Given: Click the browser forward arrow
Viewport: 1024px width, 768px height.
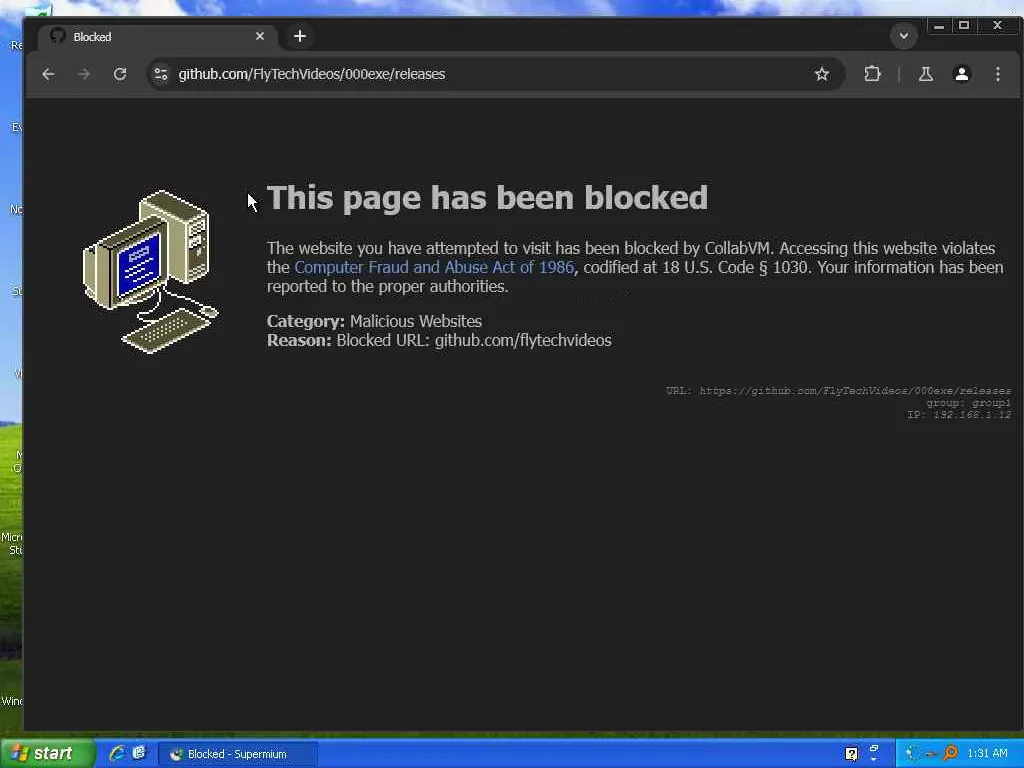Looking at the screenshot, I should (x=84, y=74).
